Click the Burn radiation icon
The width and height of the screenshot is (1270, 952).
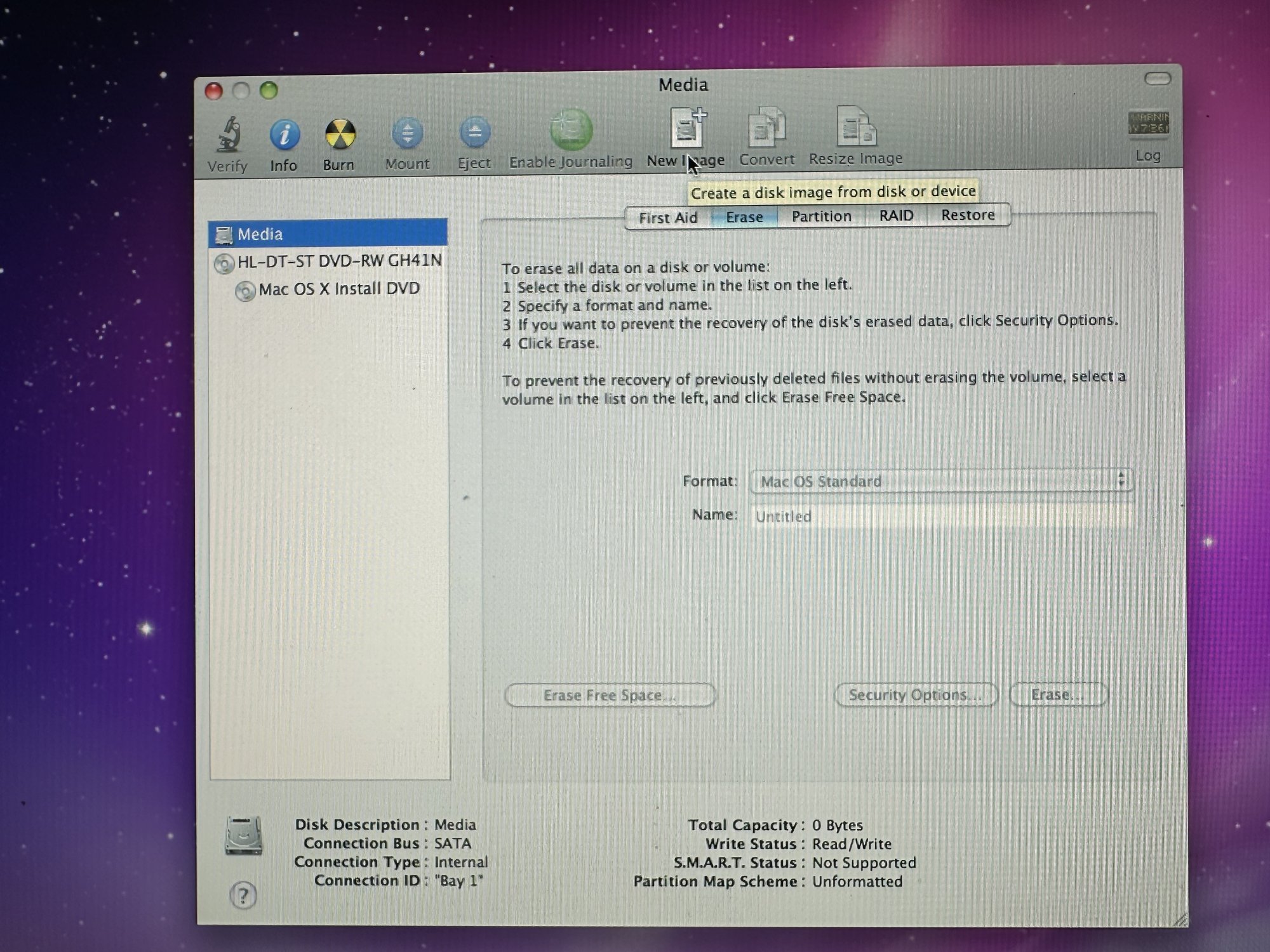[340, 135]
